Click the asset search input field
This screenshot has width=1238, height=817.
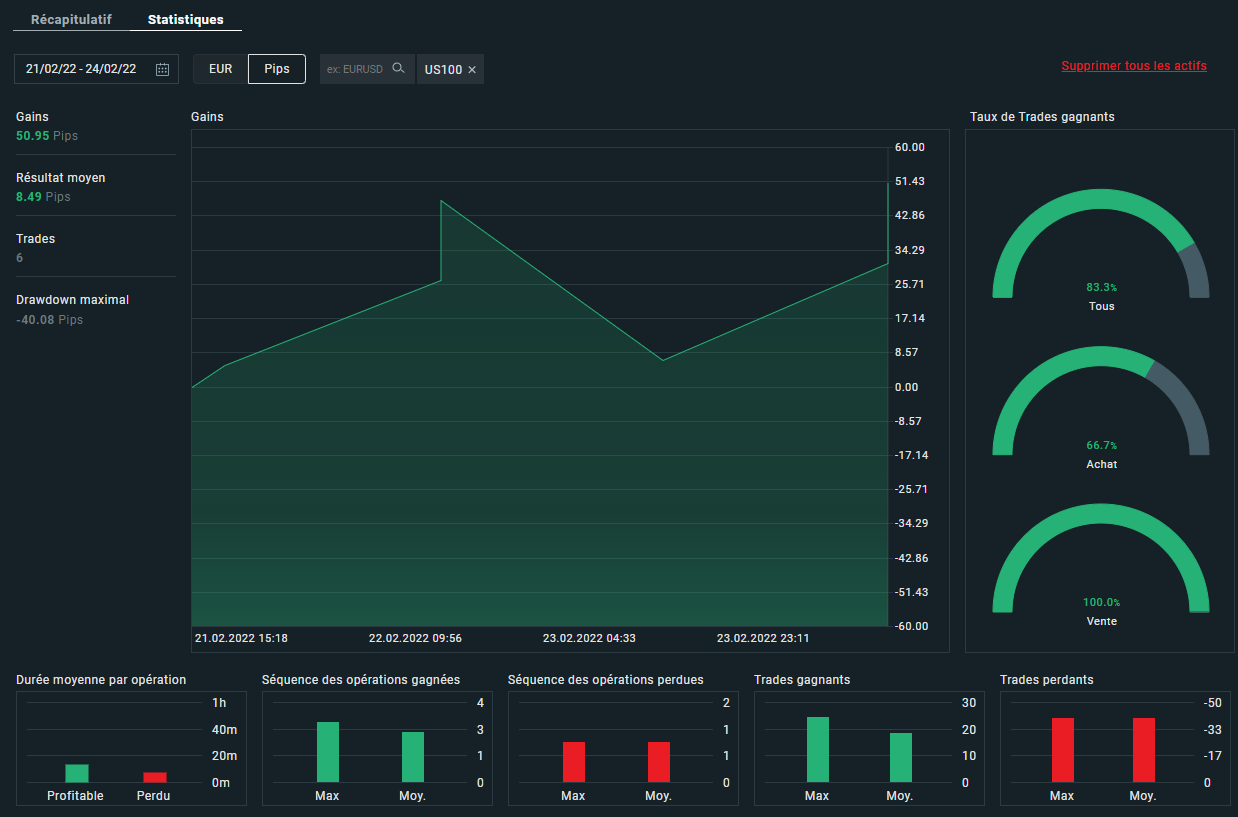click(355, 69)
